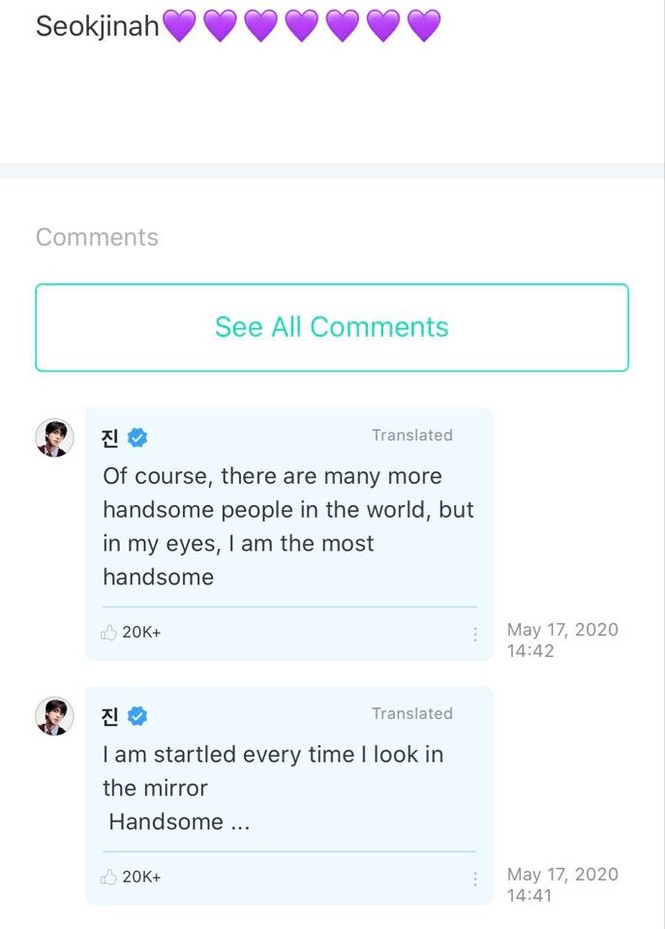665x929 pixels.
Task: Click the See All Comments button
Action: 332,328
